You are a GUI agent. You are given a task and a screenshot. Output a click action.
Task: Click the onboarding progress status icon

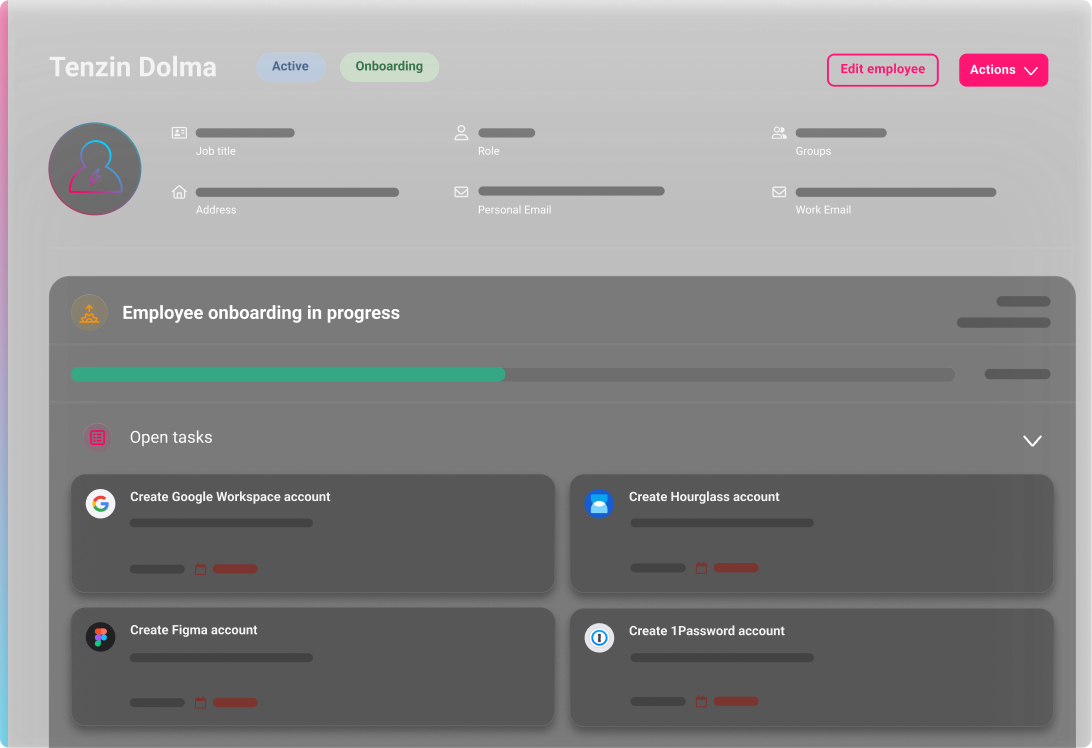tap(89, 313)
